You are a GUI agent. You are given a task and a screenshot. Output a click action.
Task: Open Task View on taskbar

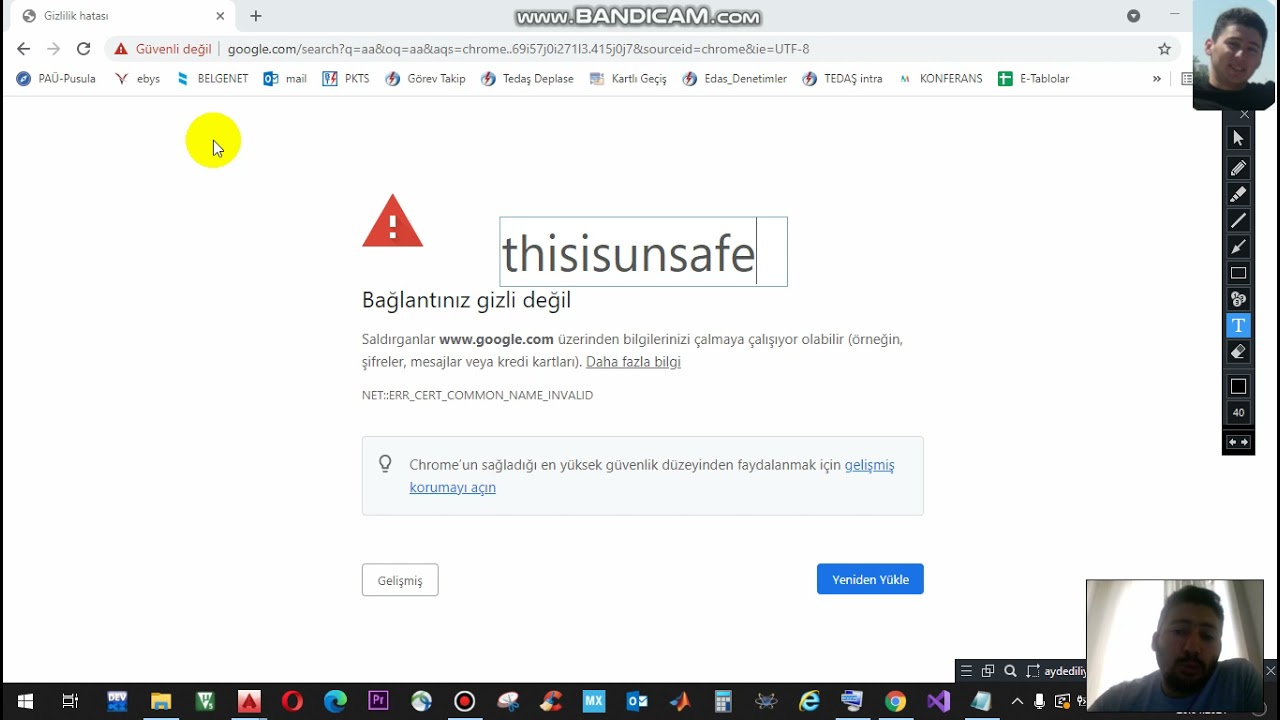click(70, 701)
